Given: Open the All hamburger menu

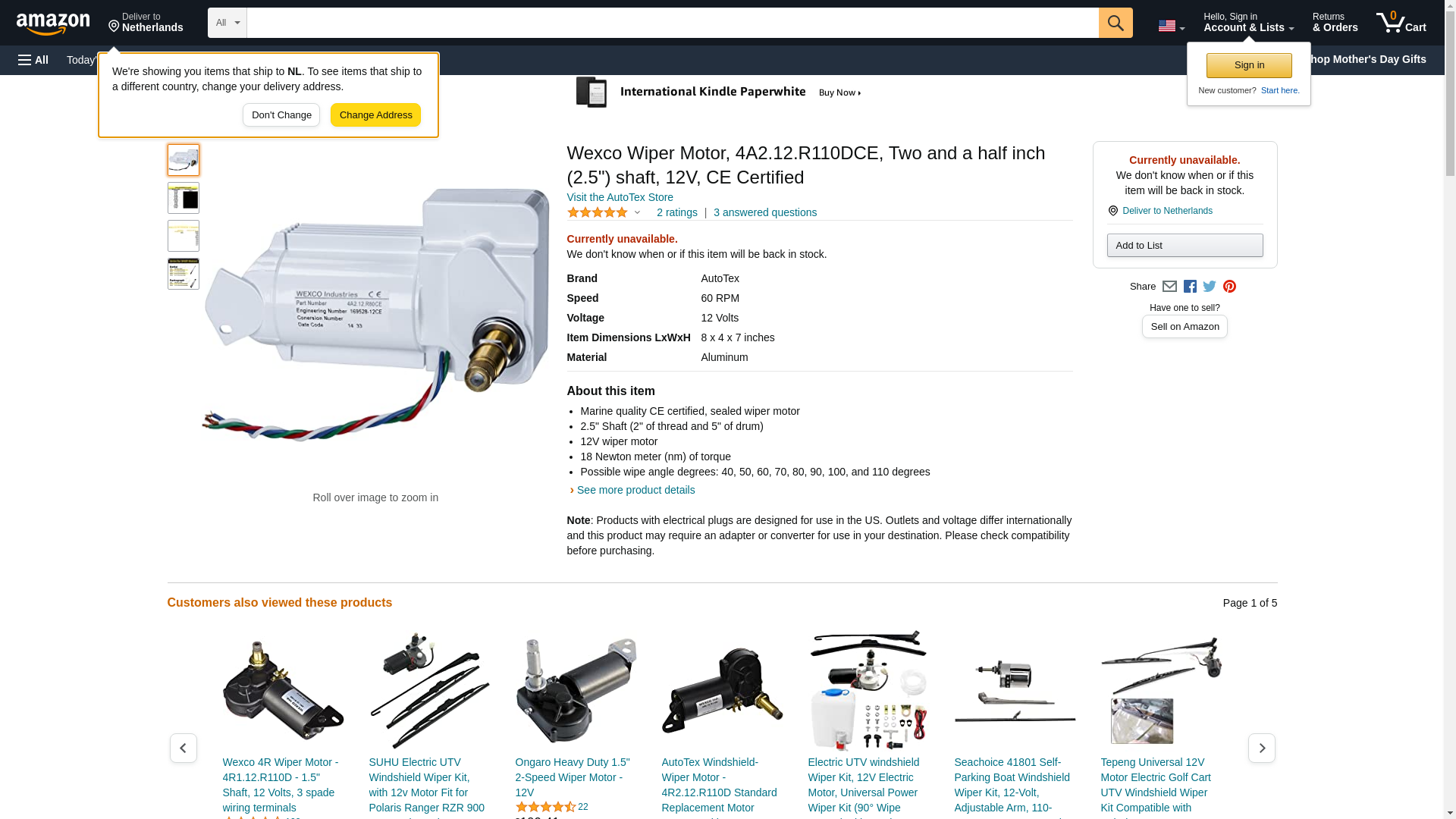Looking at the screenshot, I should coord(33,60).
